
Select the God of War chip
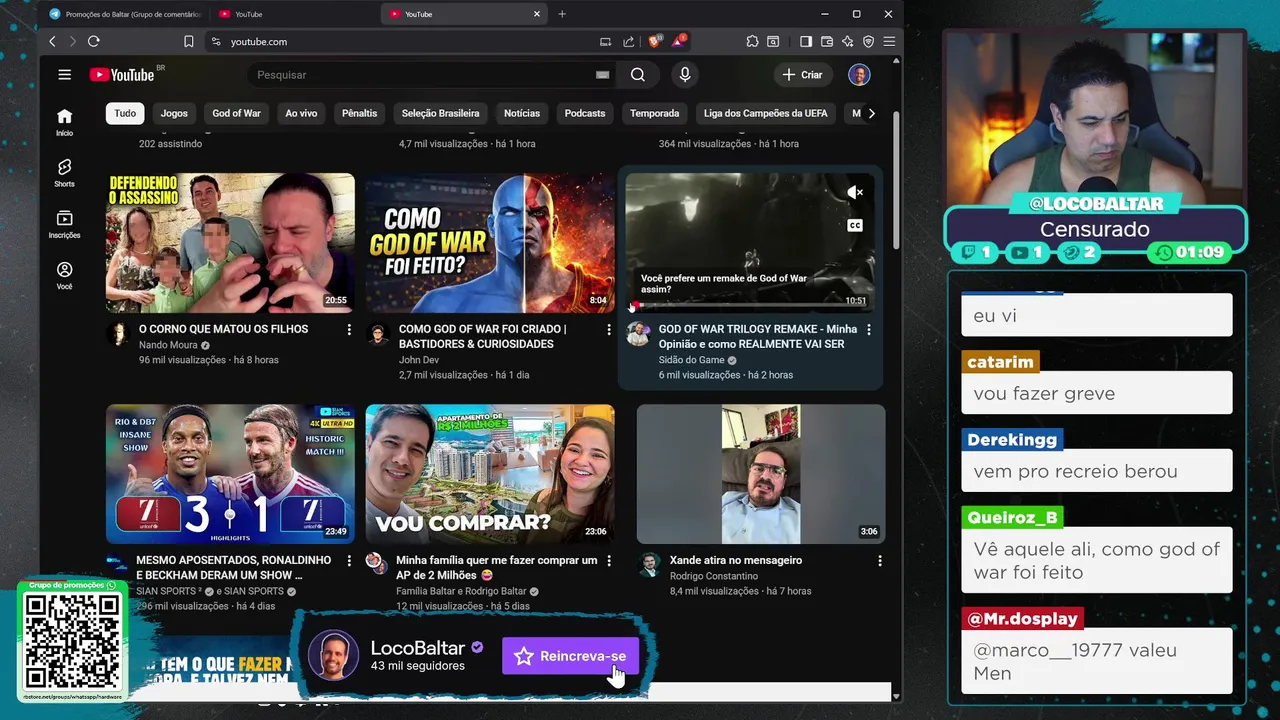coord(236,113)
